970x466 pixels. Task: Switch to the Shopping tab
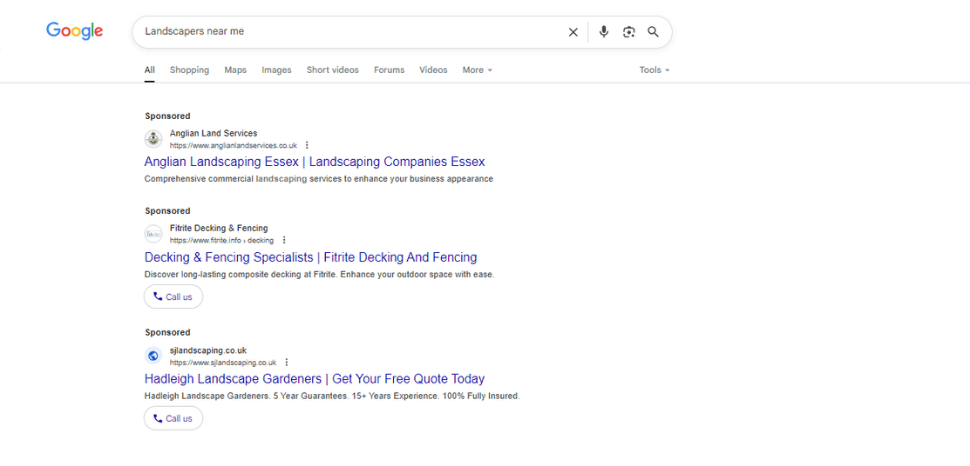(x=189, y=70)
